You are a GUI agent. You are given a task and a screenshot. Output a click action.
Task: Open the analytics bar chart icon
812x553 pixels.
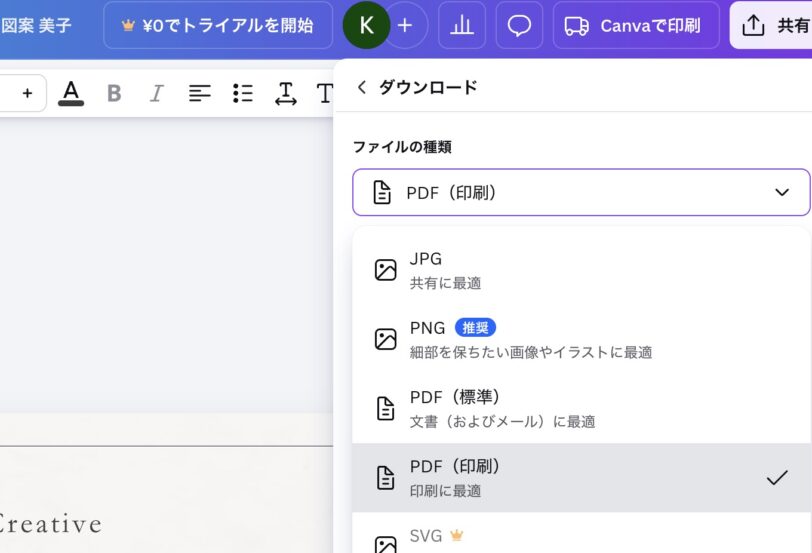[462, 25]
